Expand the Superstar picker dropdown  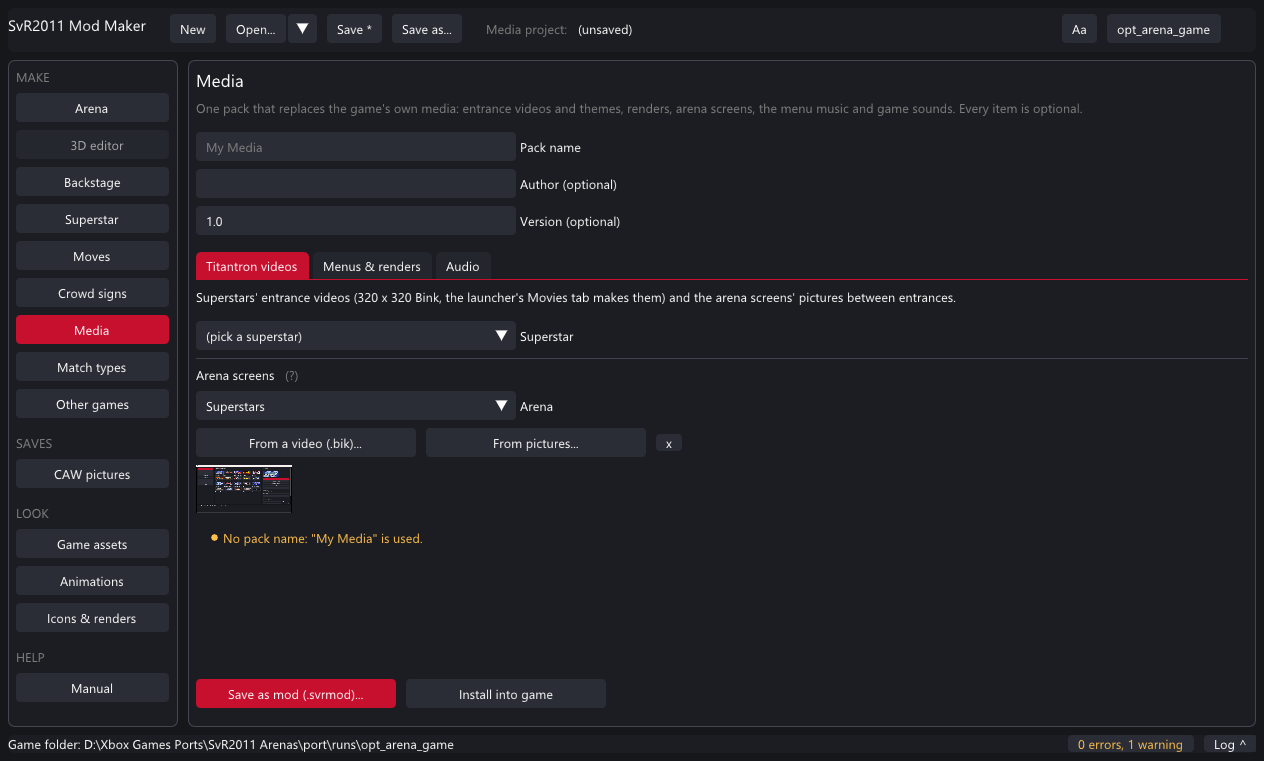pos(356,336)
